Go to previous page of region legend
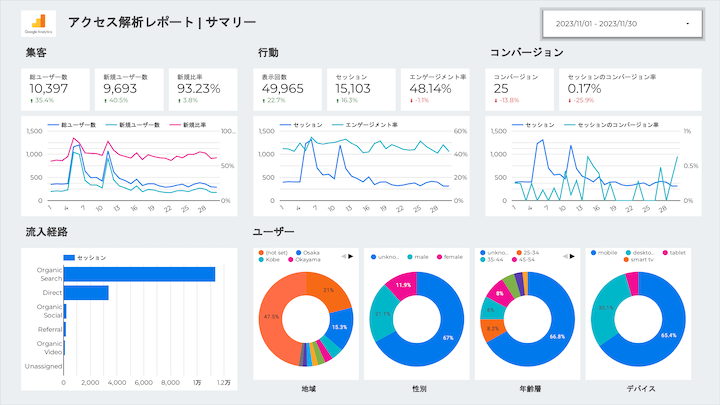The width and height of the screenshot is (720, 405). (342, 254)
